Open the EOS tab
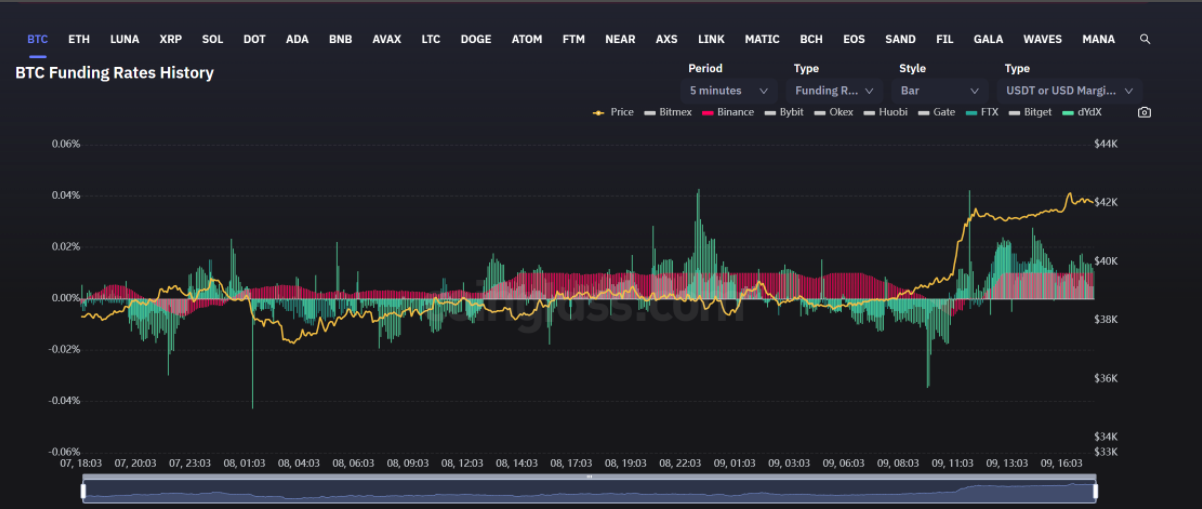The image size is (1202, 509). [x=854, y=39]
